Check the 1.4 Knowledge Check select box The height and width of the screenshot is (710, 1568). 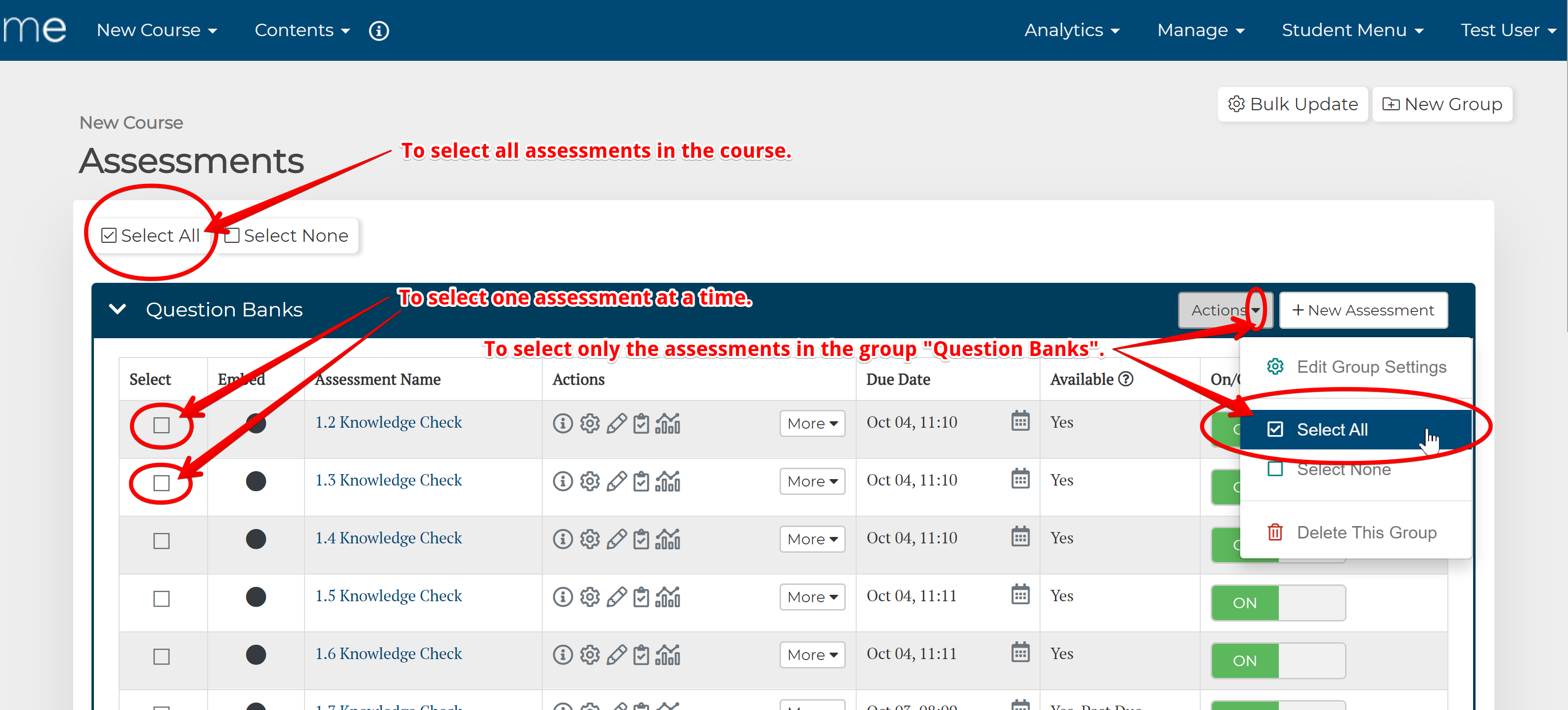(161, 541)
